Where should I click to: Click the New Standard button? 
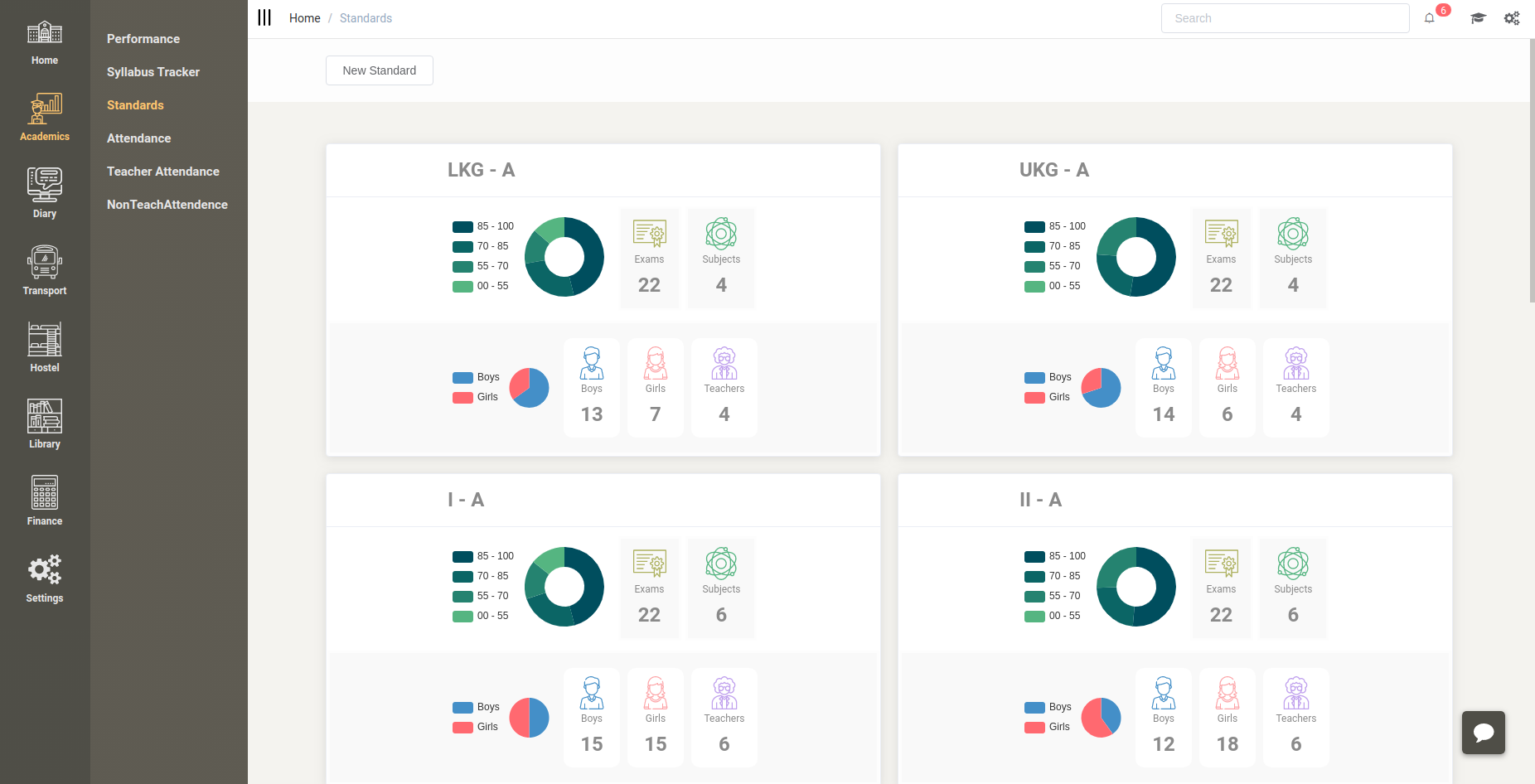tap(380, 70)
